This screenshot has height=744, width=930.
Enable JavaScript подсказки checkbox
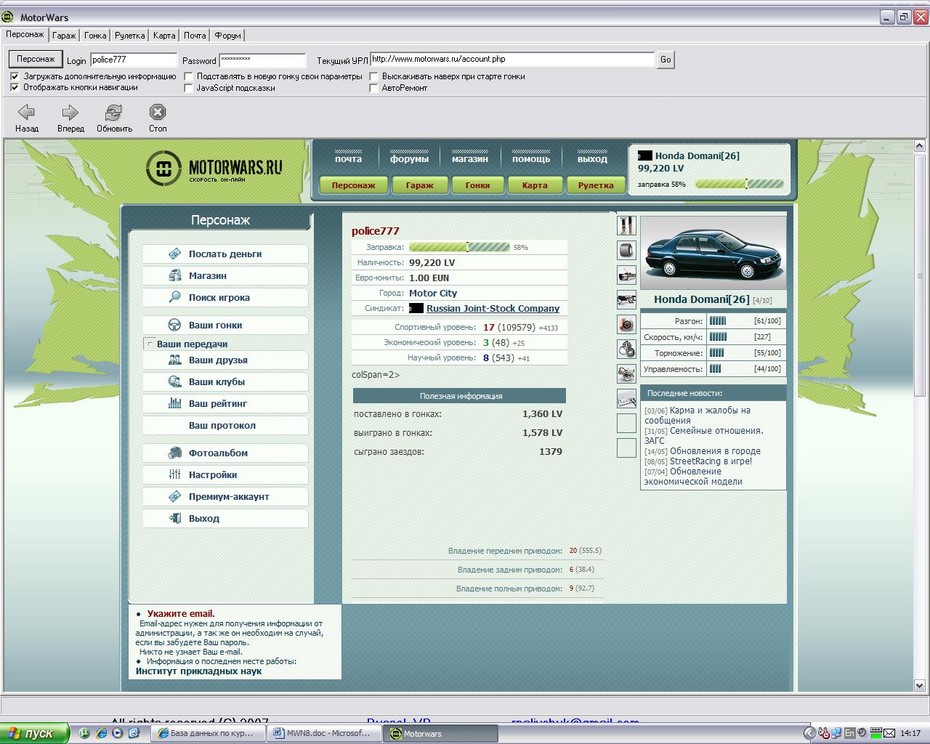(188, 88)
